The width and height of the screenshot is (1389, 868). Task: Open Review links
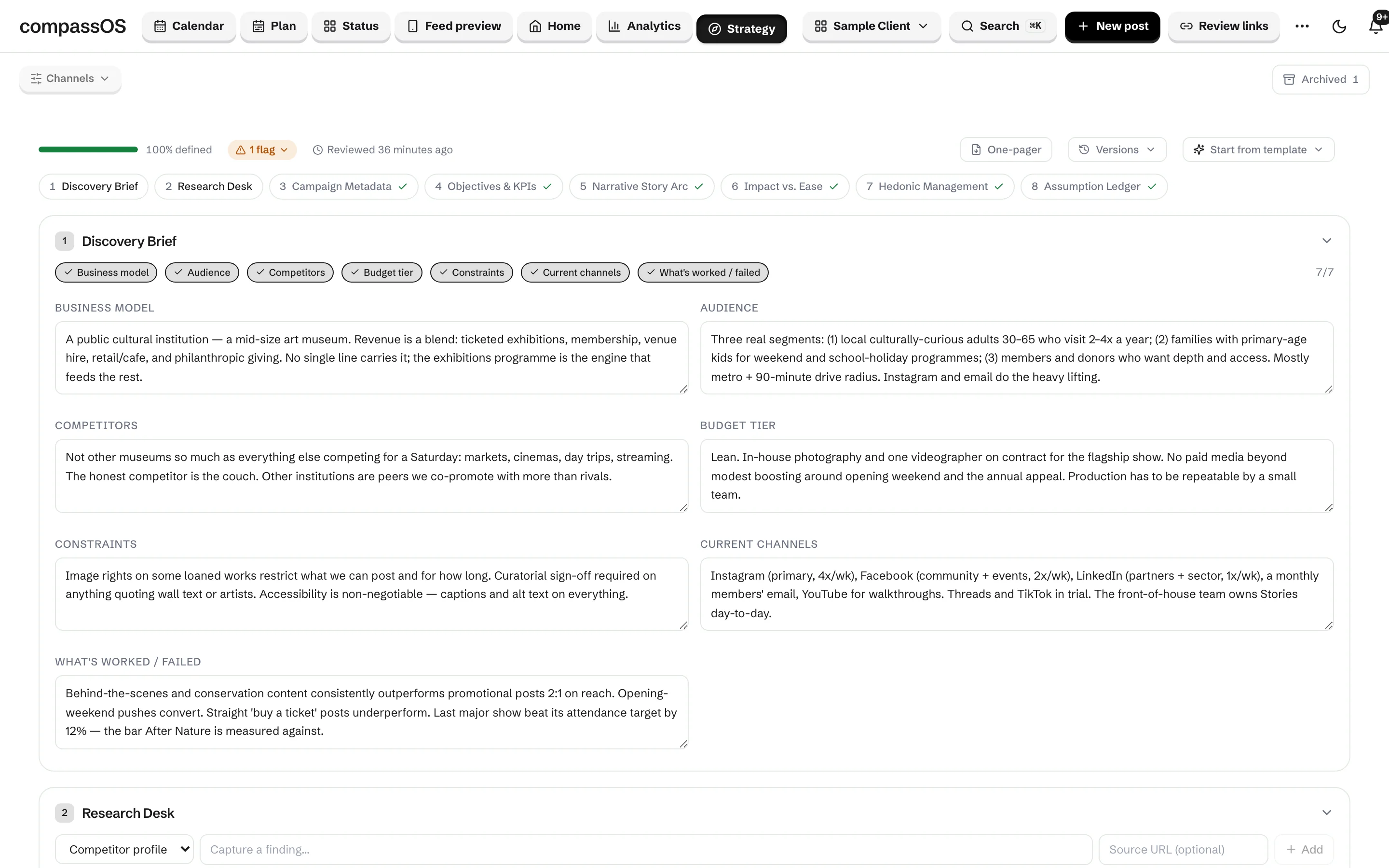point(1224,26)
